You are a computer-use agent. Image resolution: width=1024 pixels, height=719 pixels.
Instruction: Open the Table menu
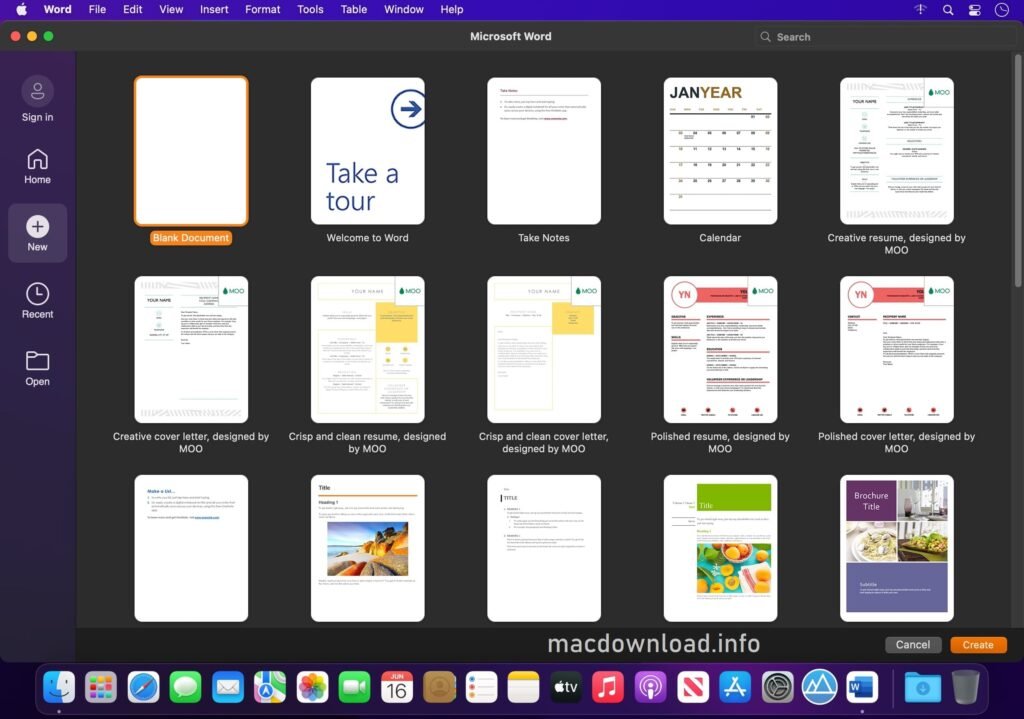tap(353, 10)
